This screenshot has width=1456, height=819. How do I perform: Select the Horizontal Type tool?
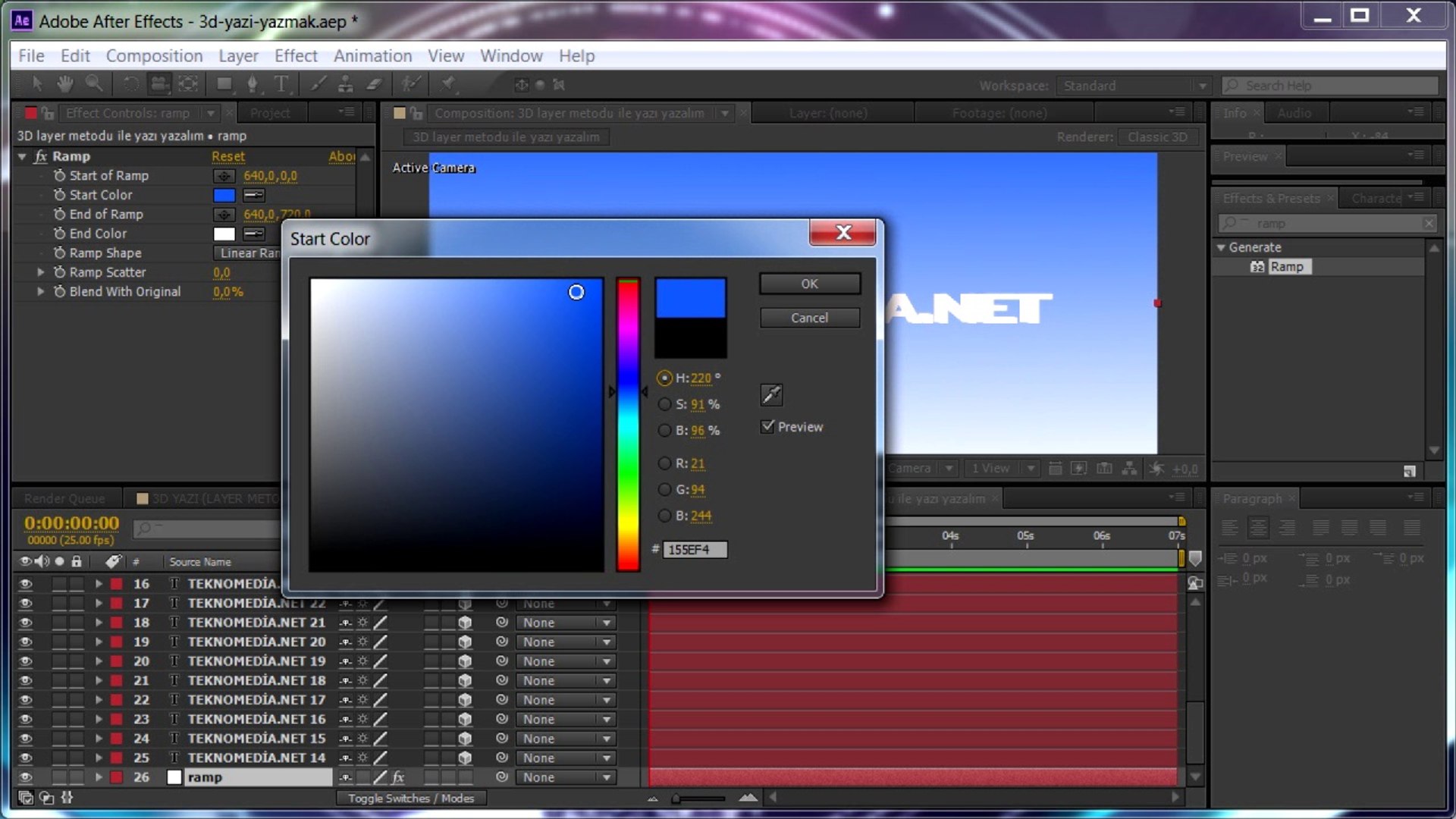point(281,84)
